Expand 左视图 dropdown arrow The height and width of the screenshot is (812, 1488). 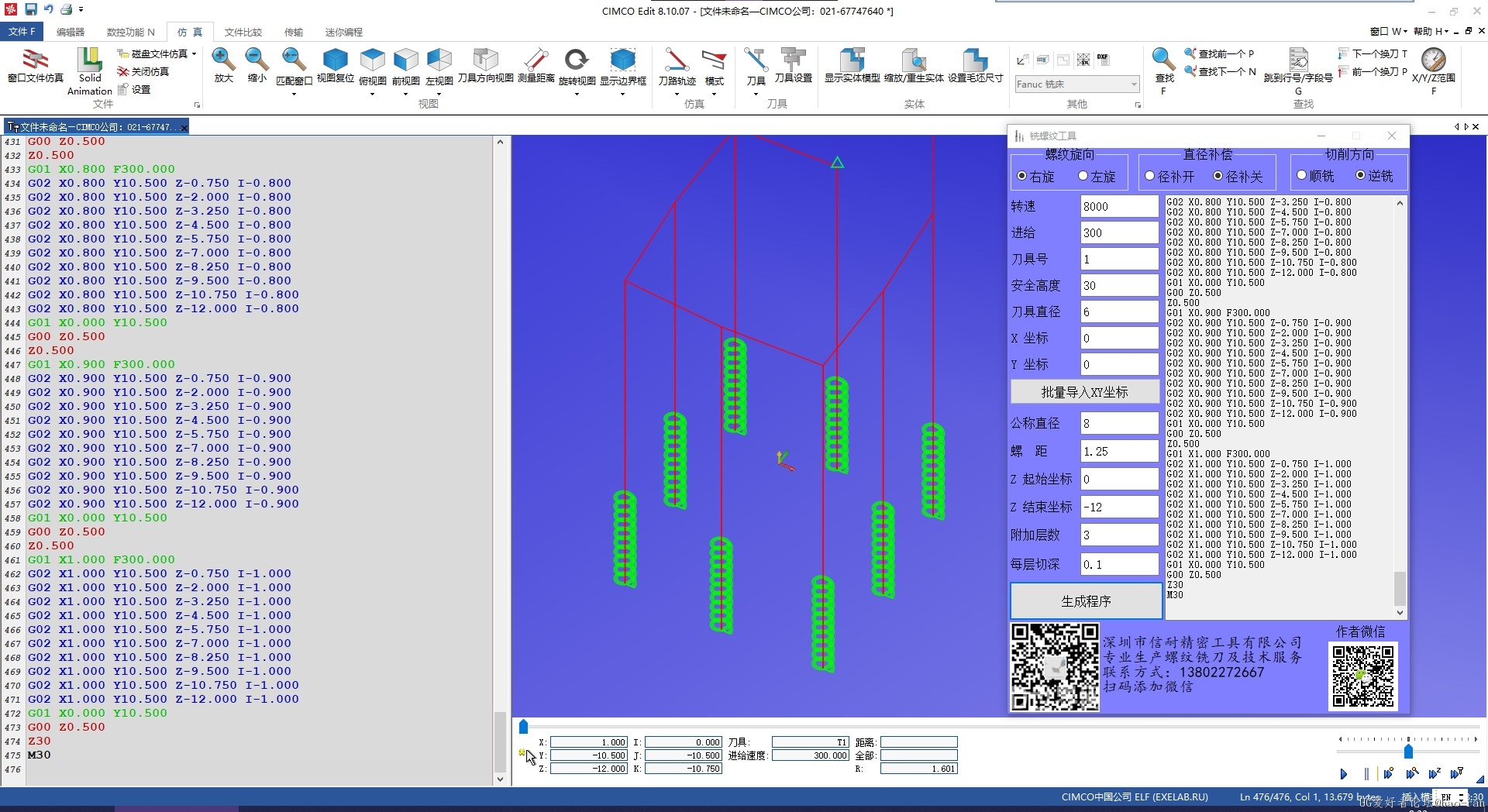(x=439, y=95)
